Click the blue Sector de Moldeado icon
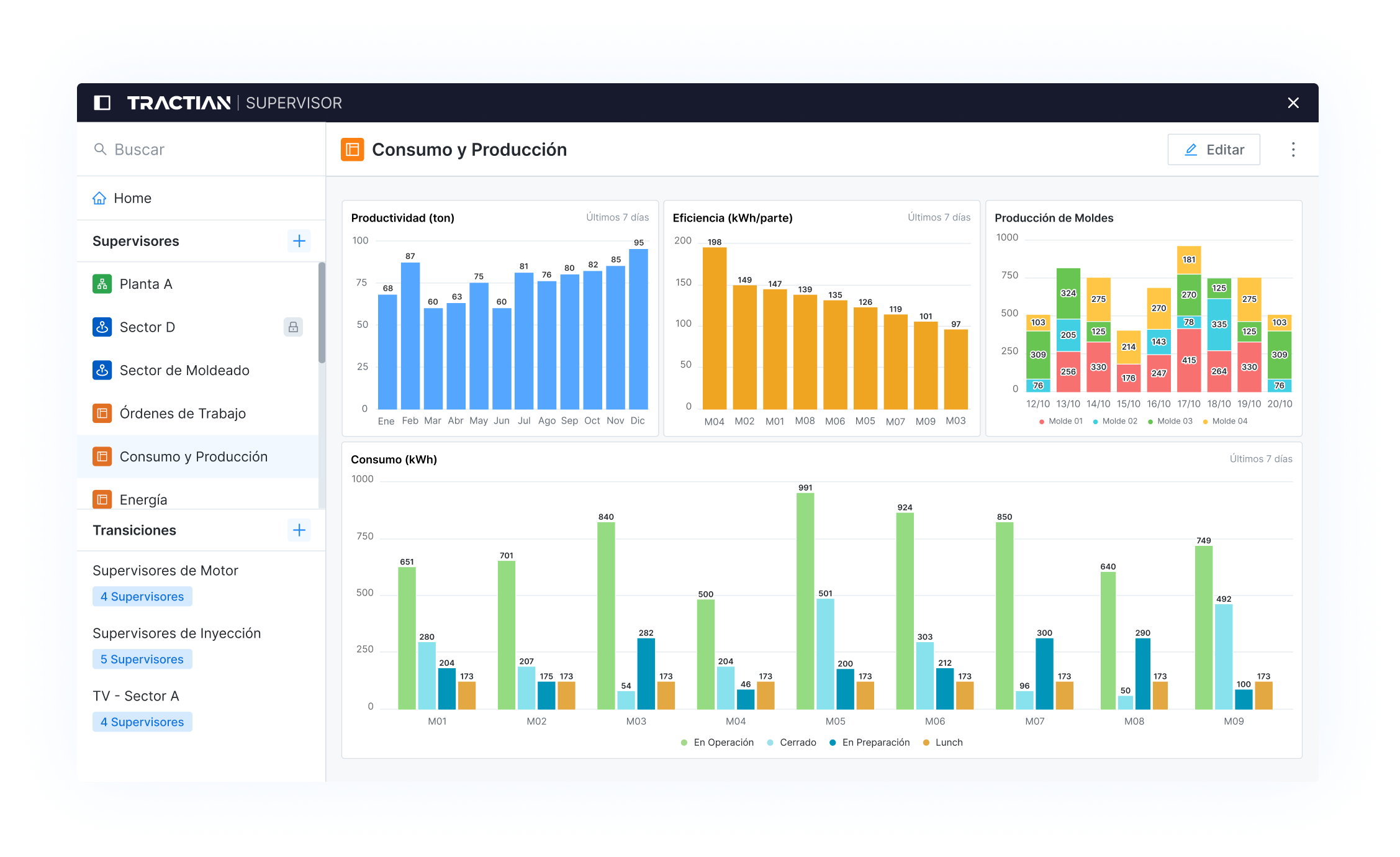Viewport: 1400px width, 857px height. tap(102, 370)
